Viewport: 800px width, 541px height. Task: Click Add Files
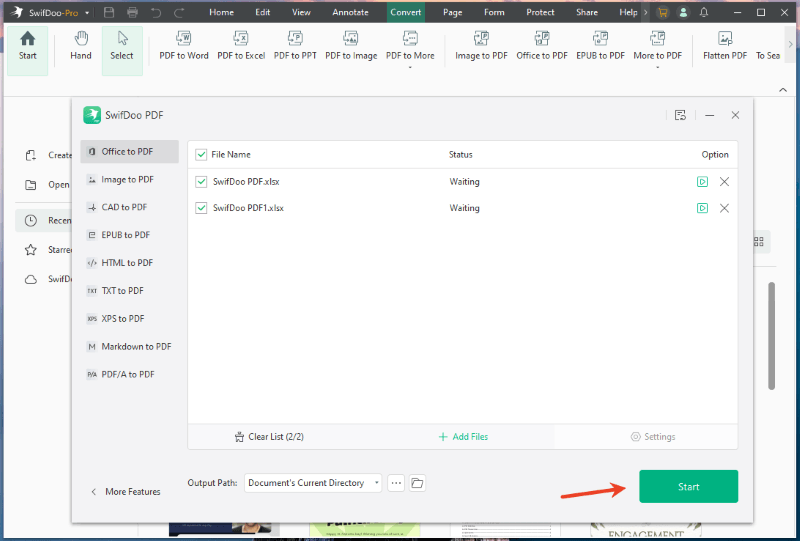pyautogui.click(x=463, y=437)
